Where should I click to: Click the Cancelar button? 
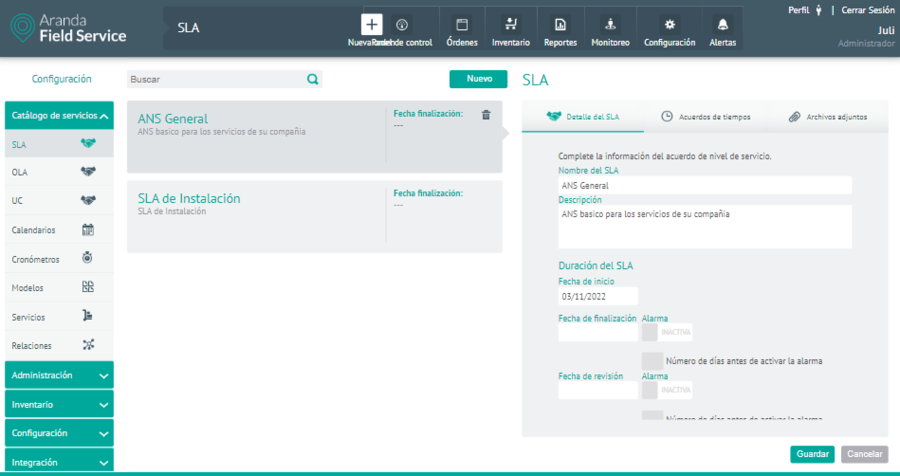864,454
